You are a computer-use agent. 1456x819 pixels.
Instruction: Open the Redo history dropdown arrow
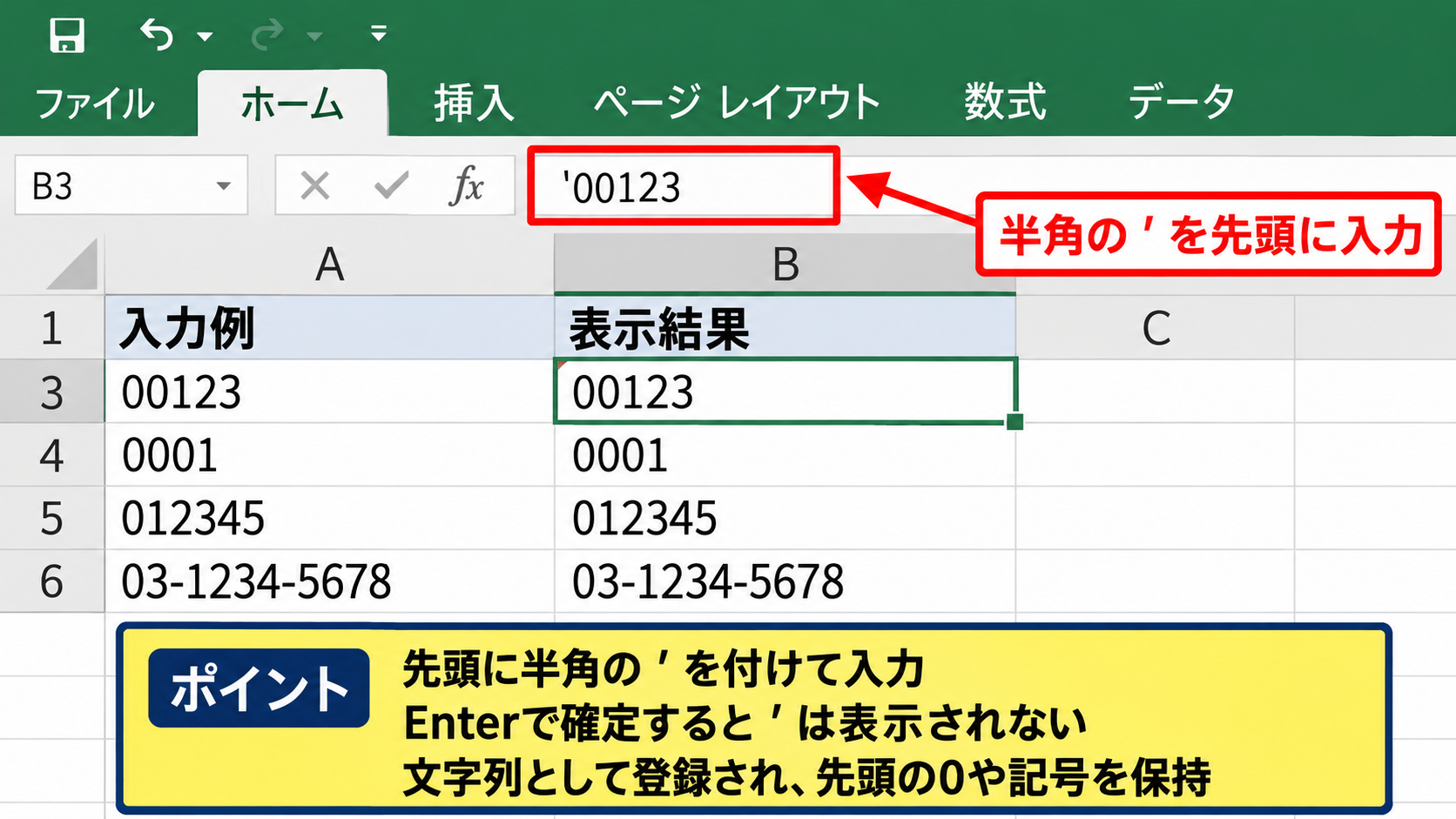click(x=315, y=37)
